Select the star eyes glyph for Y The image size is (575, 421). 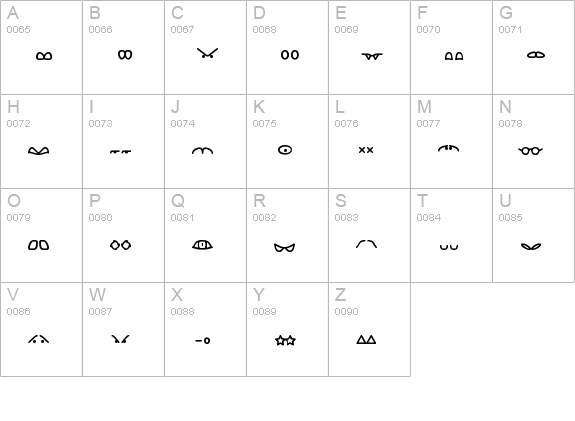click(x=285, y=340)
